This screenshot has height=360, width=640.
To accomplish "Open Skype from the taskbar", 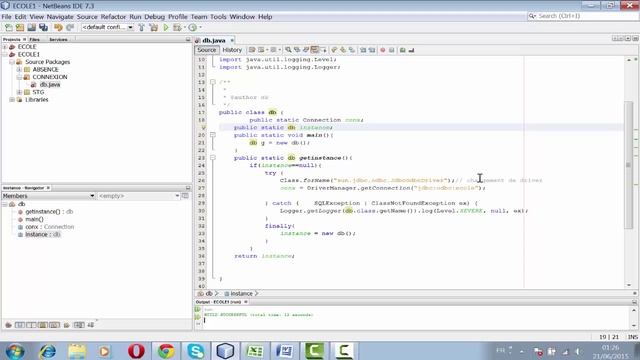I will (x=196, y=351).
